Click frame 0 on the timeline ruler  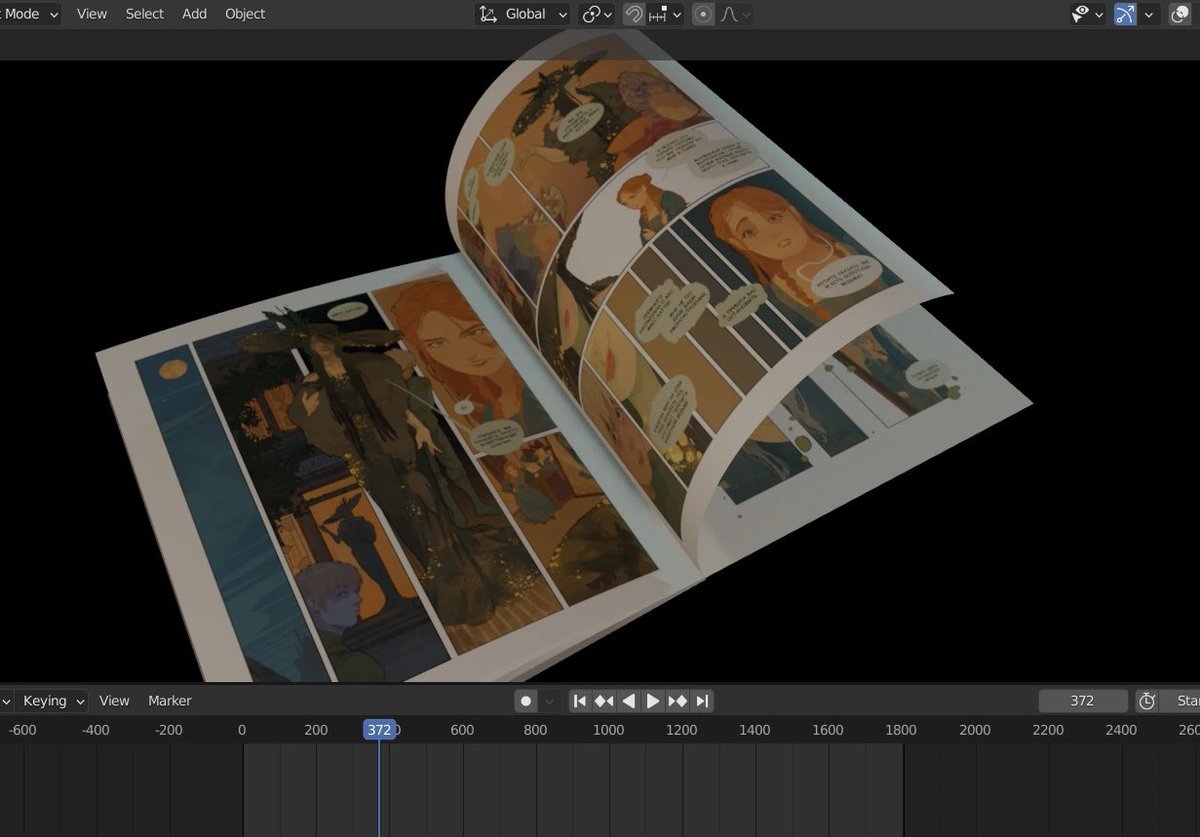point(242,730)
